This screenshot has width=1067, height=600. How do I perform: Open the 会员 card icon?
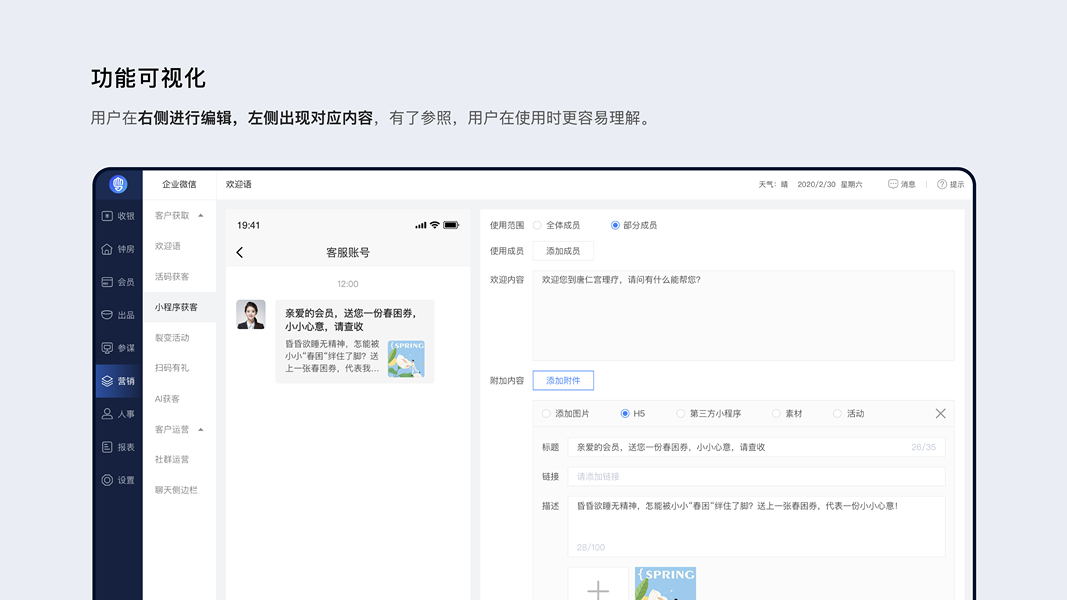[x=107, y=282]
